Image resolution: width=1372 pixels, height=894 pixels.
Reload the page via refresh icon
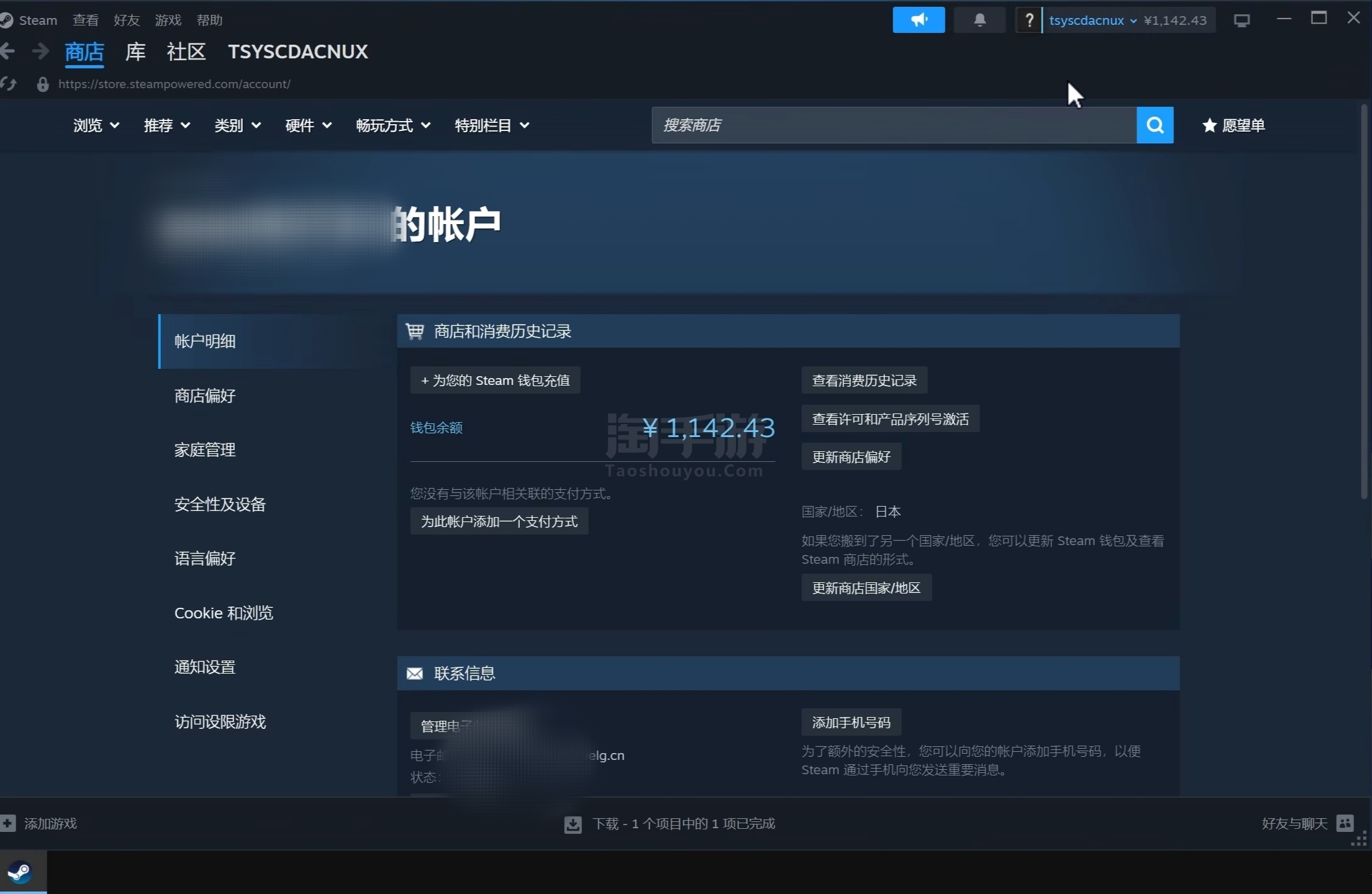click(9, 84)
